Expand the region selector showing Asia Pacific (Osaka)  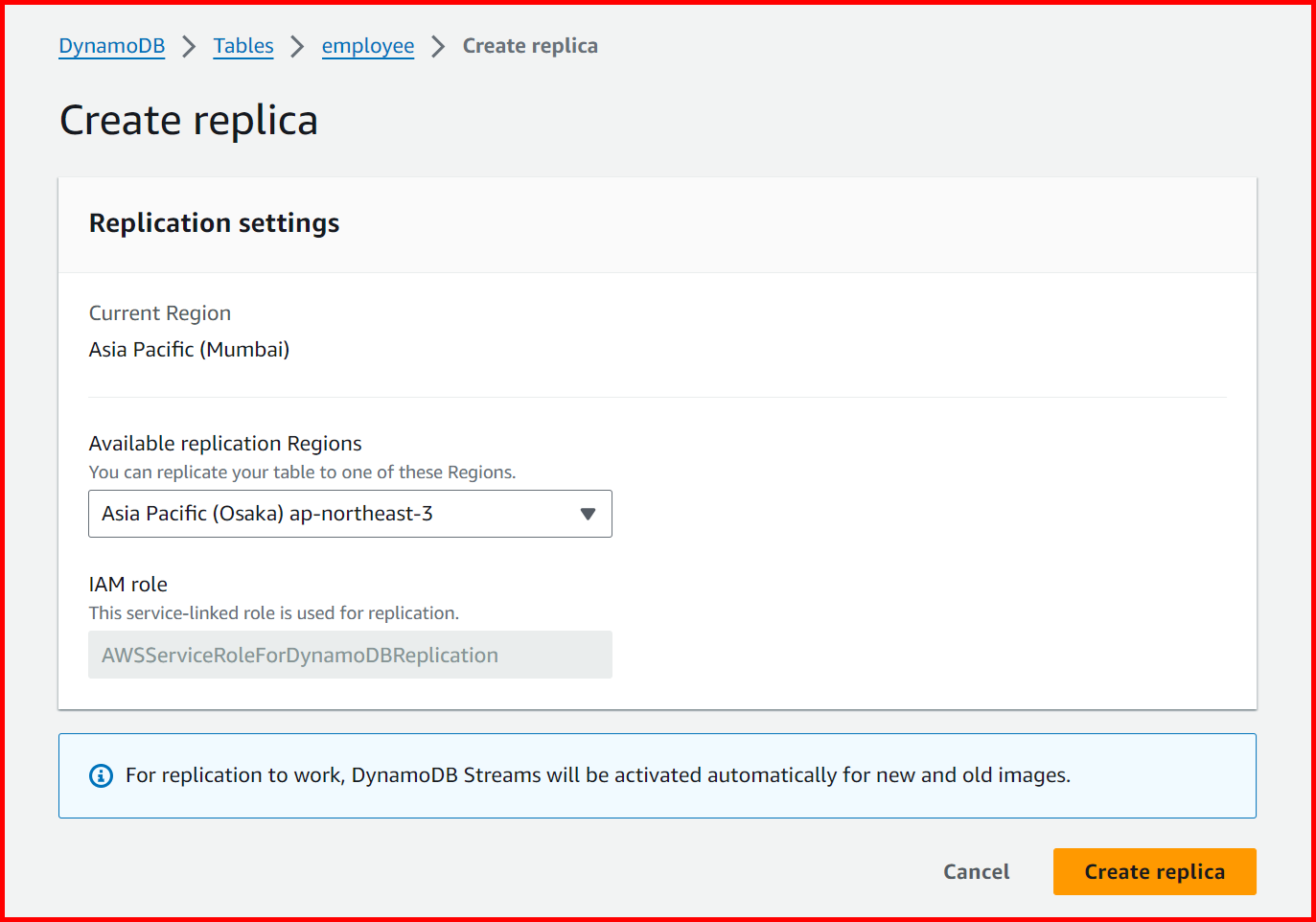click(350, 514)
